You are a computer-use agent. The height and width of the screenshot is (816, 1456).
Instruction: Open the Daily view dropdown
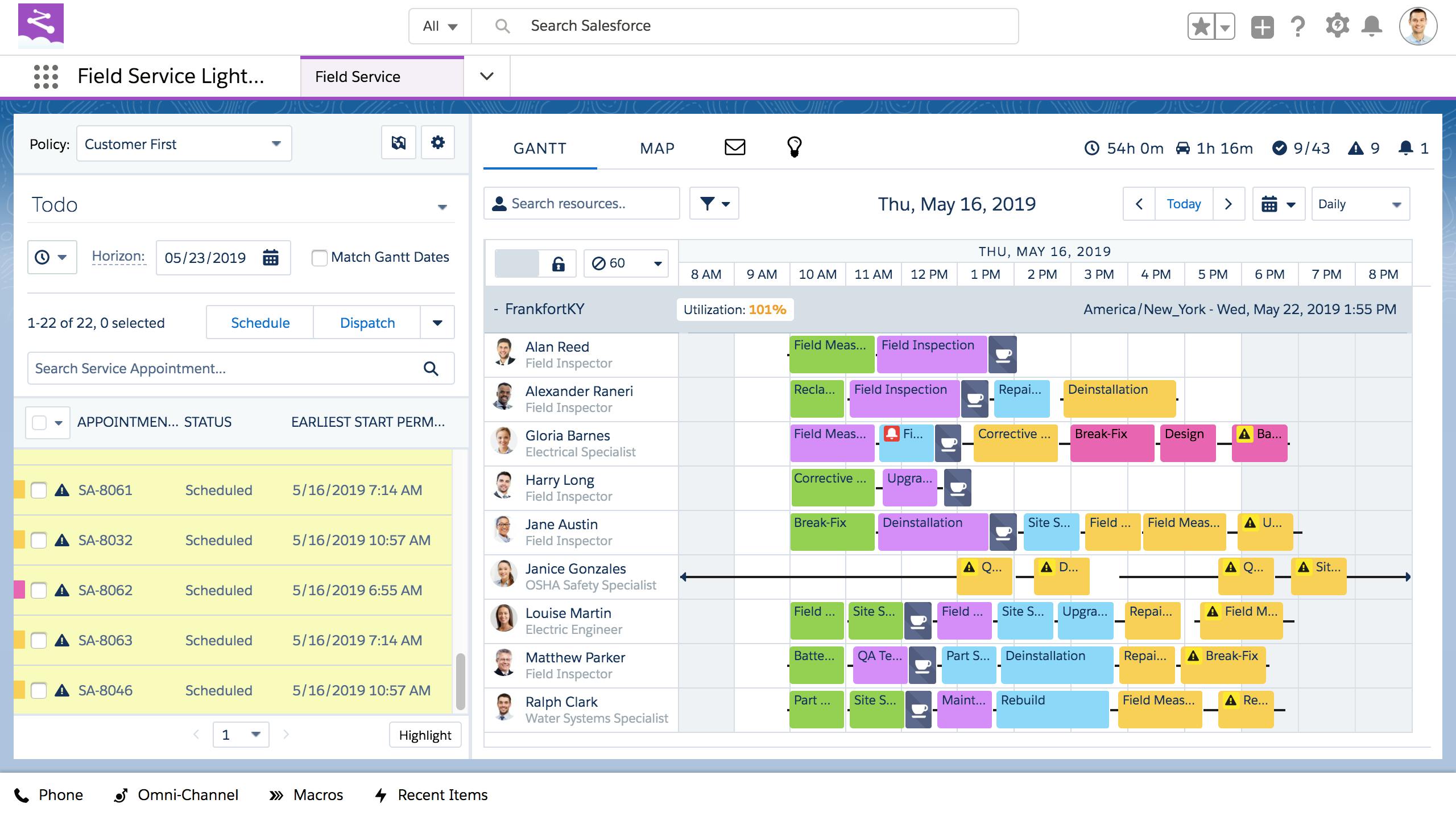click(x=1360, y=204)
